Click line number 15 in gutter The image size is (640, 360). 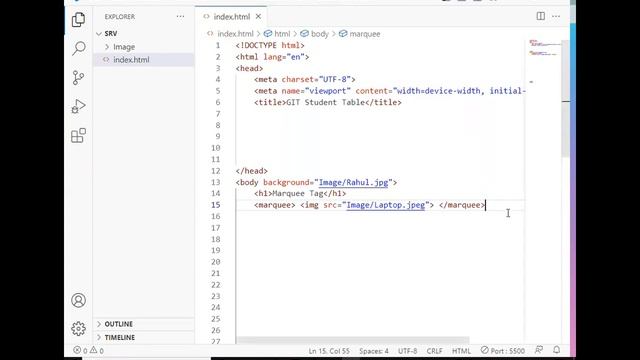[216, 205]
